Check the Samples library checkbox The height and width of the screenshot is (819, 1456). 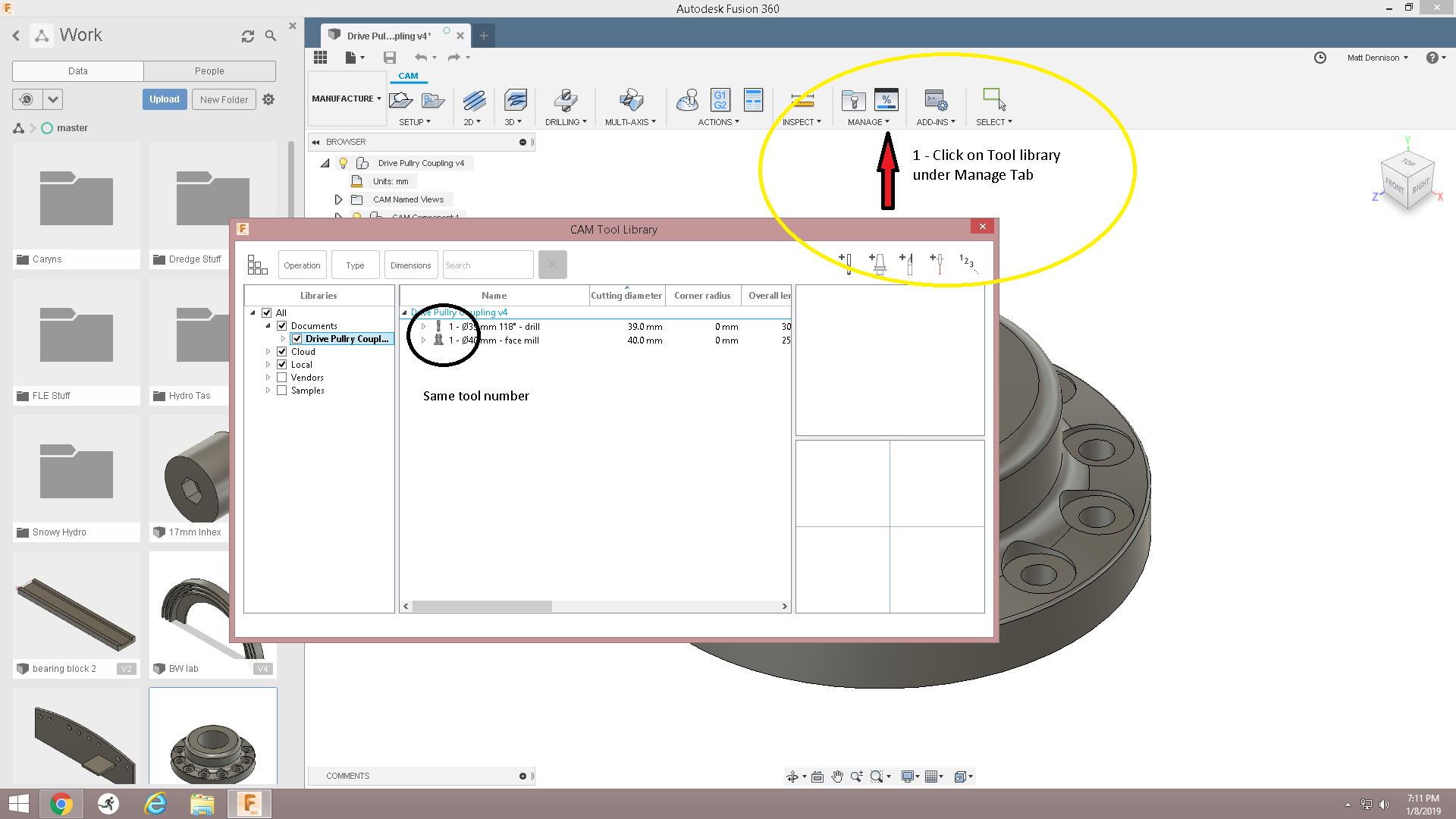[282, 390]
